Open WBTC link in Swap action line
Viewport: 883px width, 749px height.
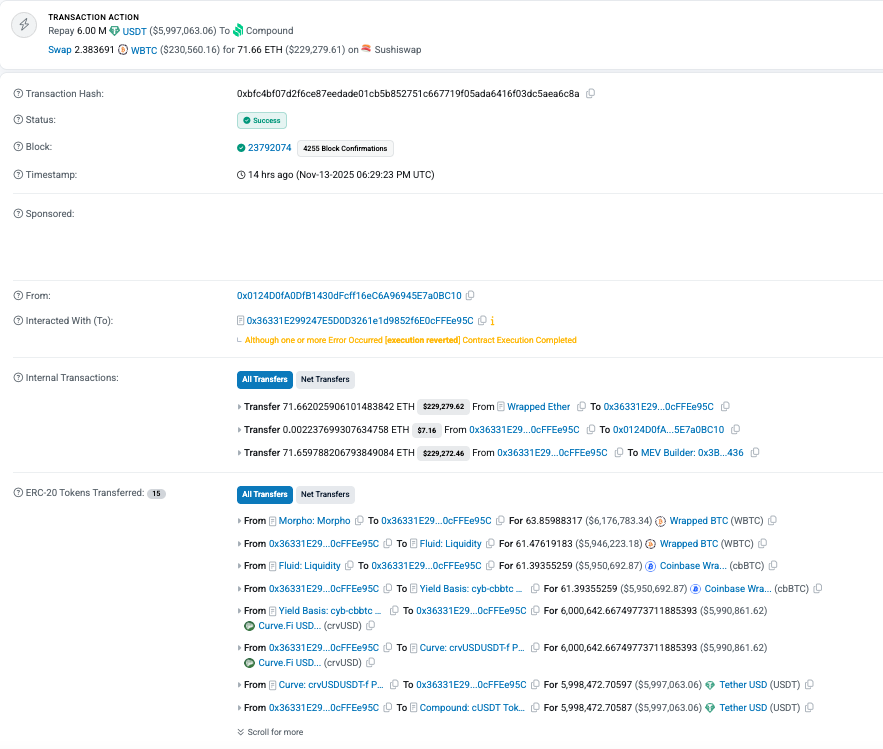pos(144,50)
